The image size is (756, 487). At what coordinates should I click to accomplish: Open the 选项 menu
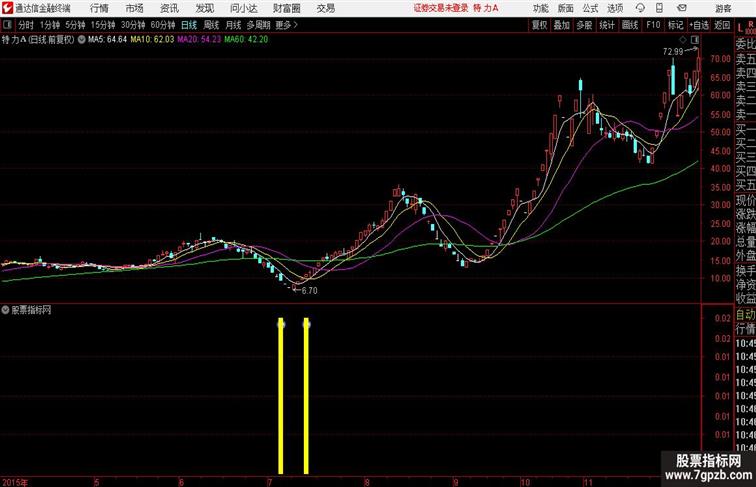[x=615, y=8]
